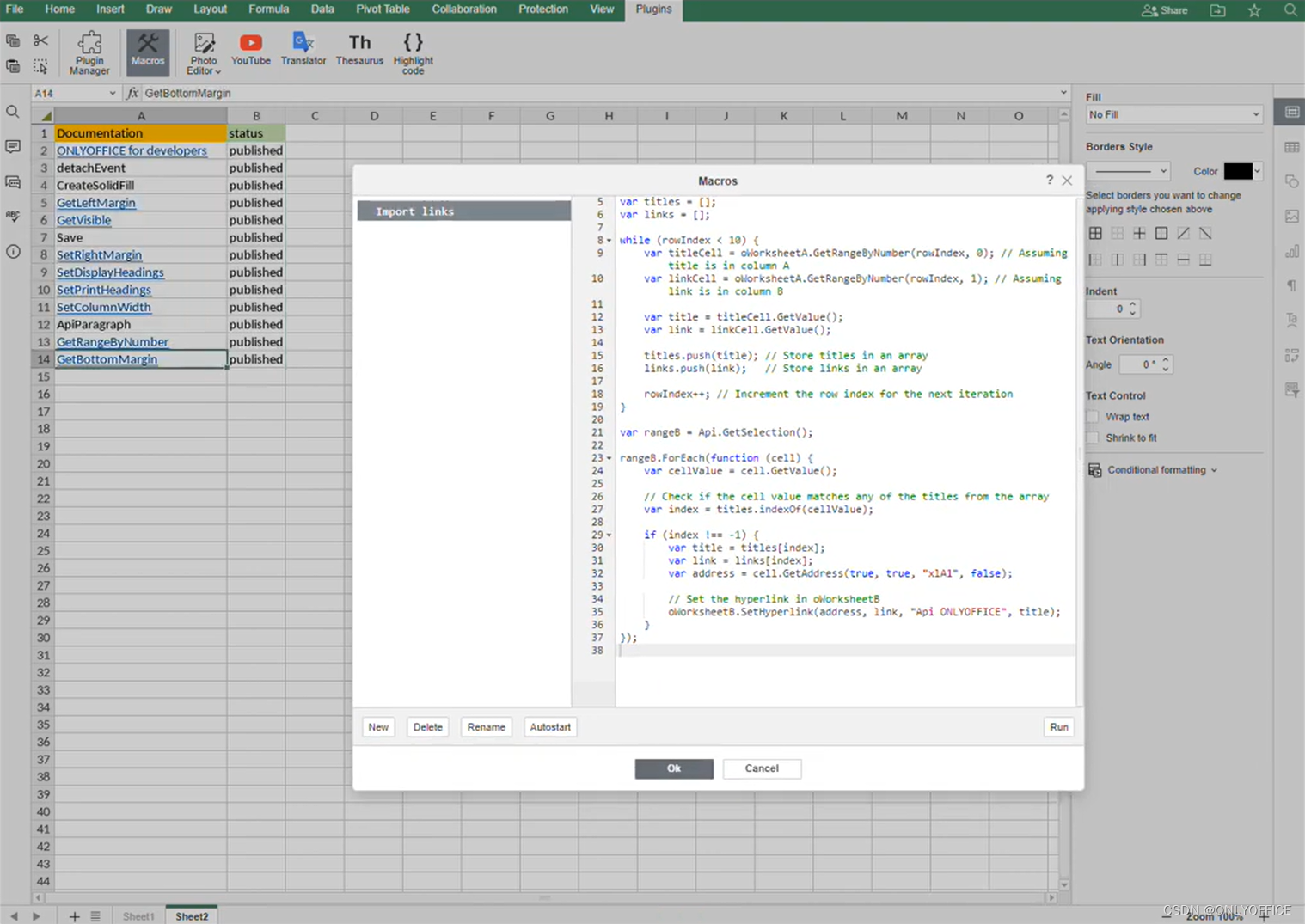The width and height of the screenshot is (1305, 924).
Task: Open the Photo Editor plugin
Action: click(204, 53)
